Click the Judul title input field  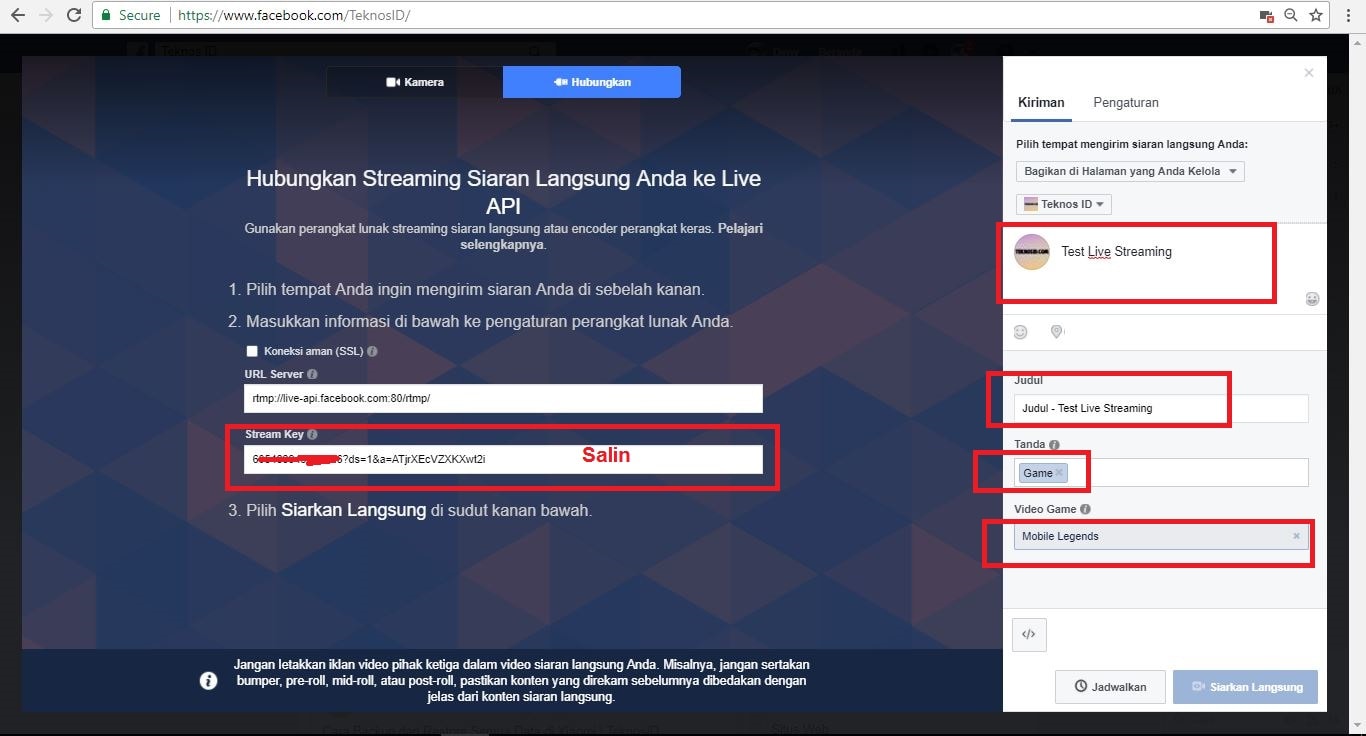pos(1161,408)
